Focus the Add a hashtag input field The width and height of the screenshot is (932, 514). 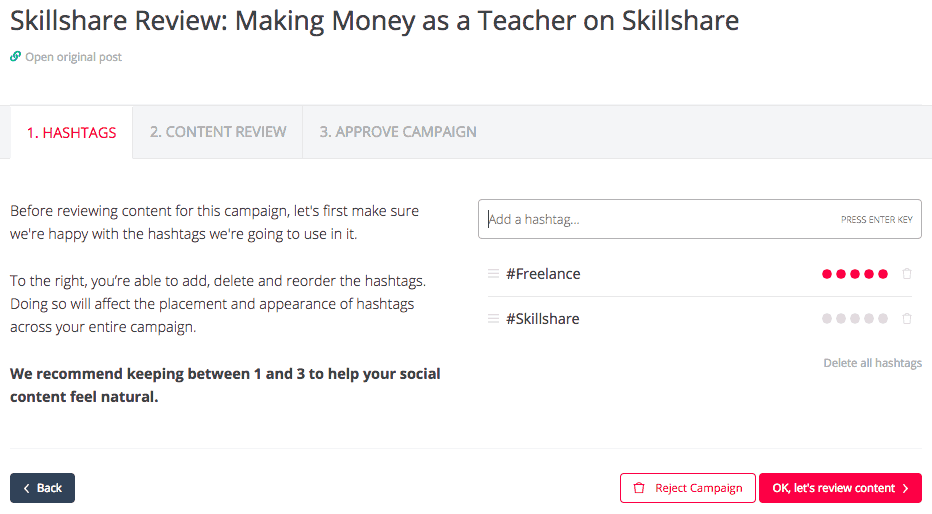(700, 219)
